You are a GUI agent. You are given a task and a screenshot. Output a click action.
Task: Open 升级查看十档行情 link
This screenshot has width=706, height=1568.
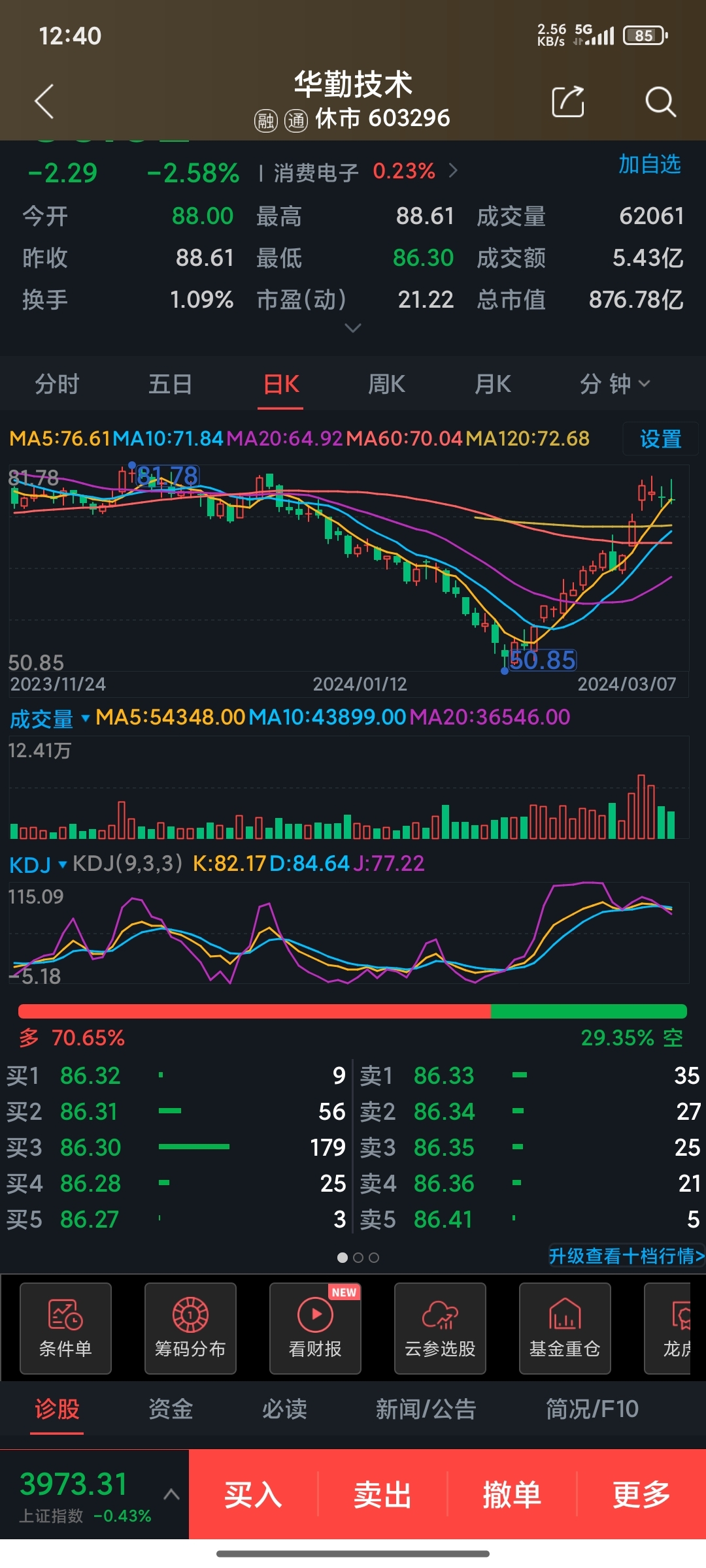[626, 1256]
